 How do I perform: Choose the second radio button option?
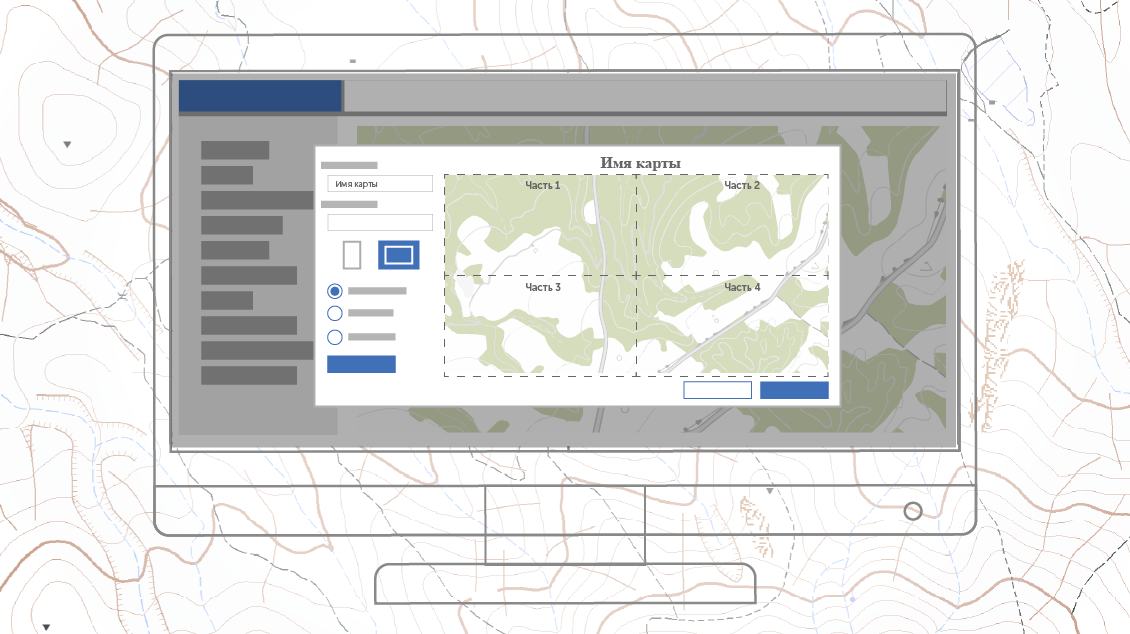(335, 313)
